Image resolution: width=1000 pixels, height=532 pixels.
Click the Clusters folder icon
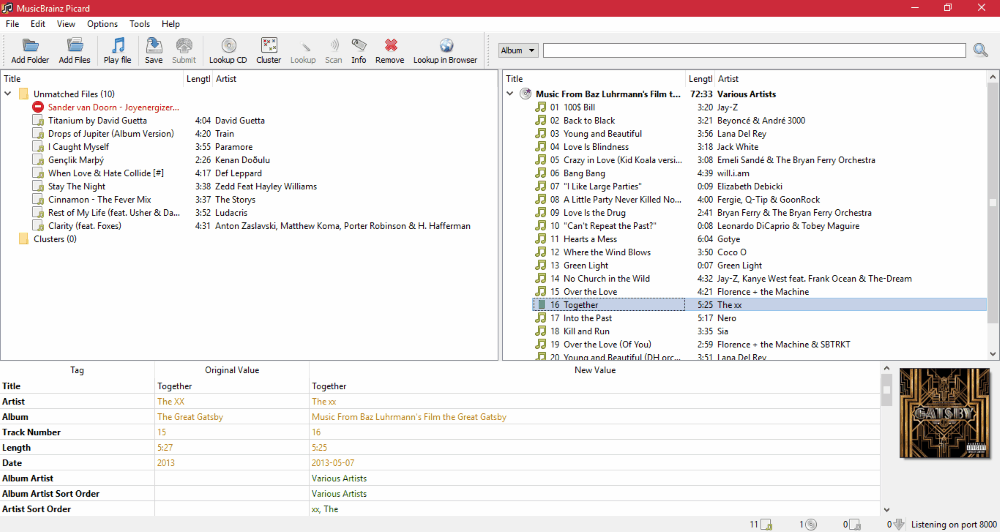24,239
